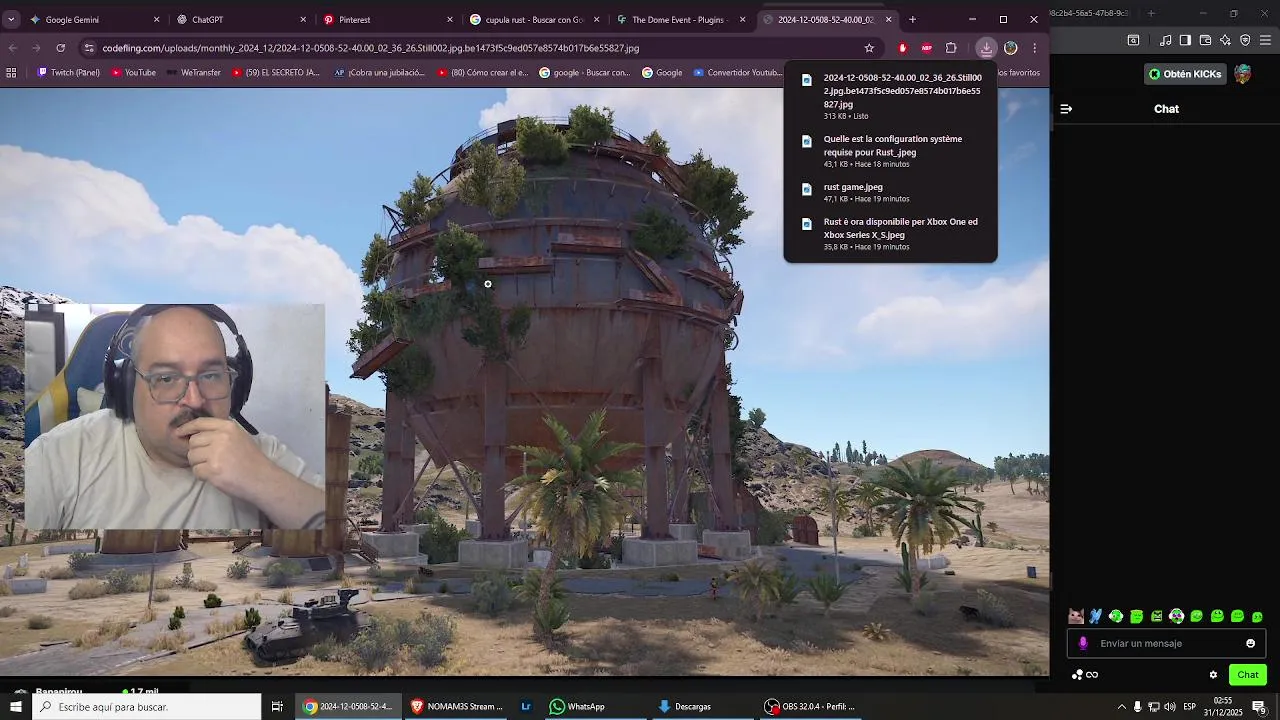
Task: Select the cat face emote in chat
Action: pos(1076,616)
